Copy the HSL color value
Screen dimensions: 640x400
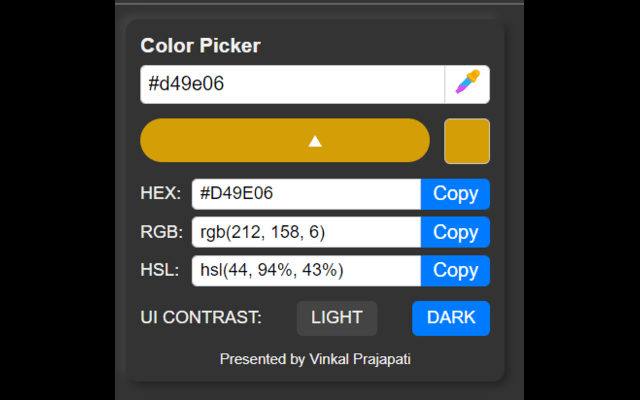[x=455, y=271]
